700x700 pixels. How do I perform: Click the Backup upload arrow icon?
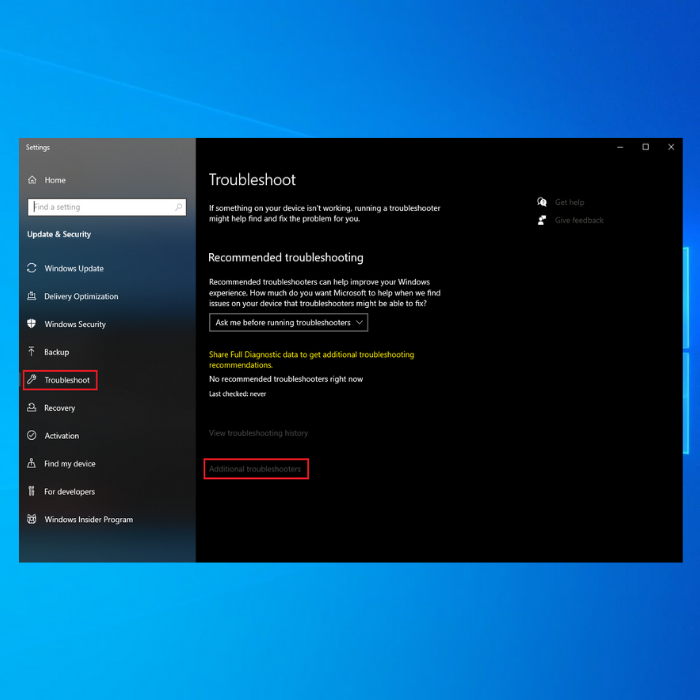click(32, 352)
